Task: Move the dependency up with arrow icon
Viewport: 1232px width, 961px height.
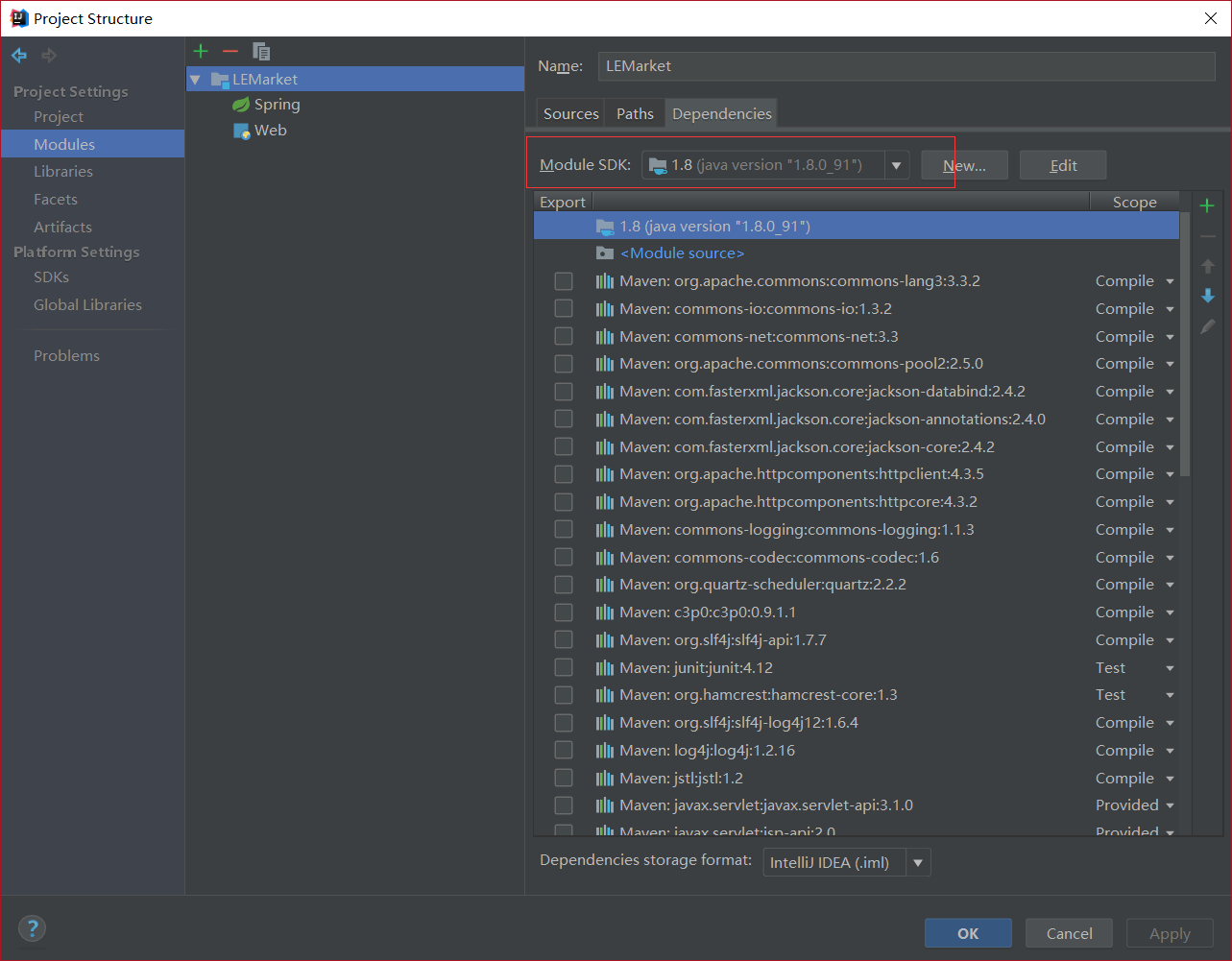Action: pos(1207,266)
